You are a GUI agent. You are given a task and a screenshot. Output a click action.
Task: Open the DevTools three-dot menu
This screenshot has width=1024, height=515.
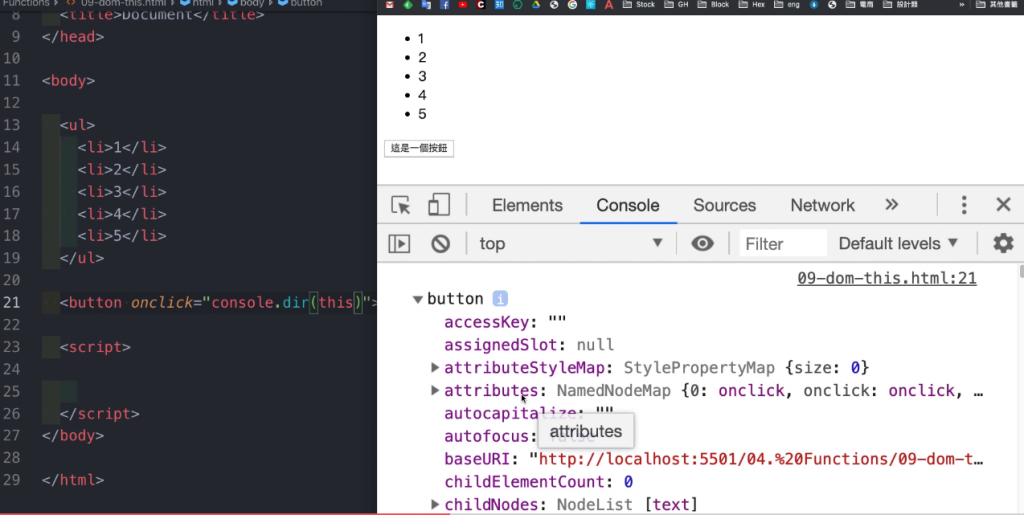pyautogui.click(x=964, y=205)
